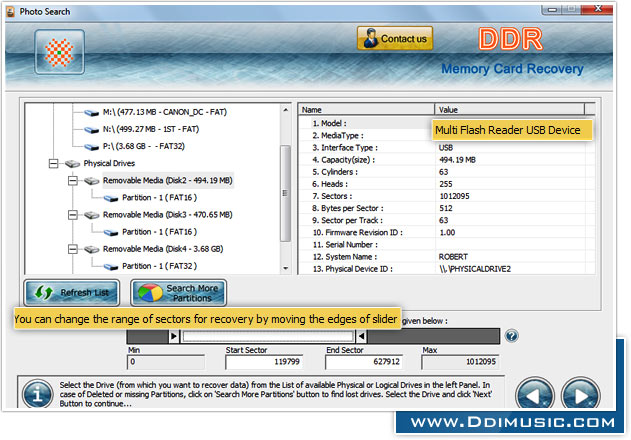The height and width of the screenshot is (440, 631).
Task: Click the Value column header
Action: pyautogui.click(x=509, y=109)
